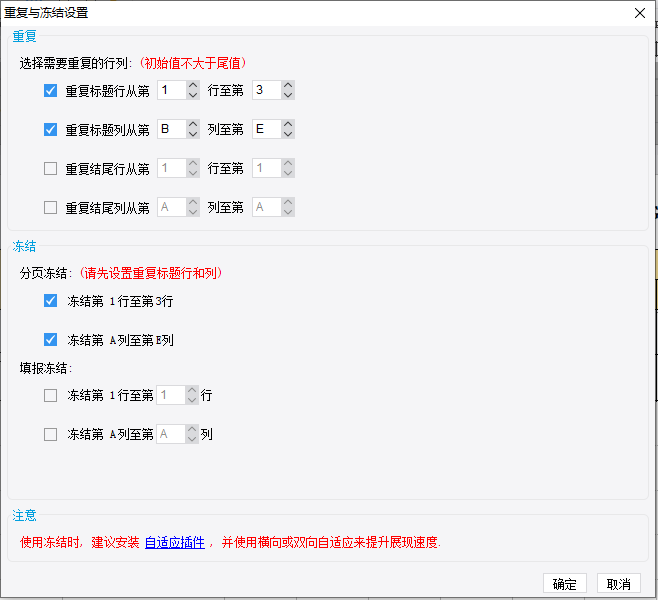Click the 选择需要重复的行列 label
This screenshot has width=658, height=600.
[76, 63]
